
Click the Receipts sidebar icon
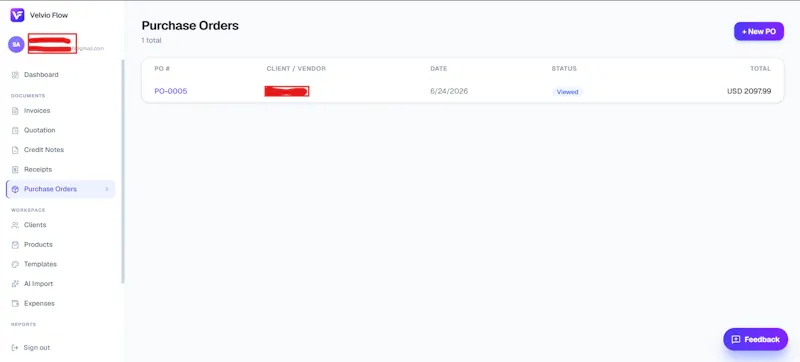click(15, 170)
